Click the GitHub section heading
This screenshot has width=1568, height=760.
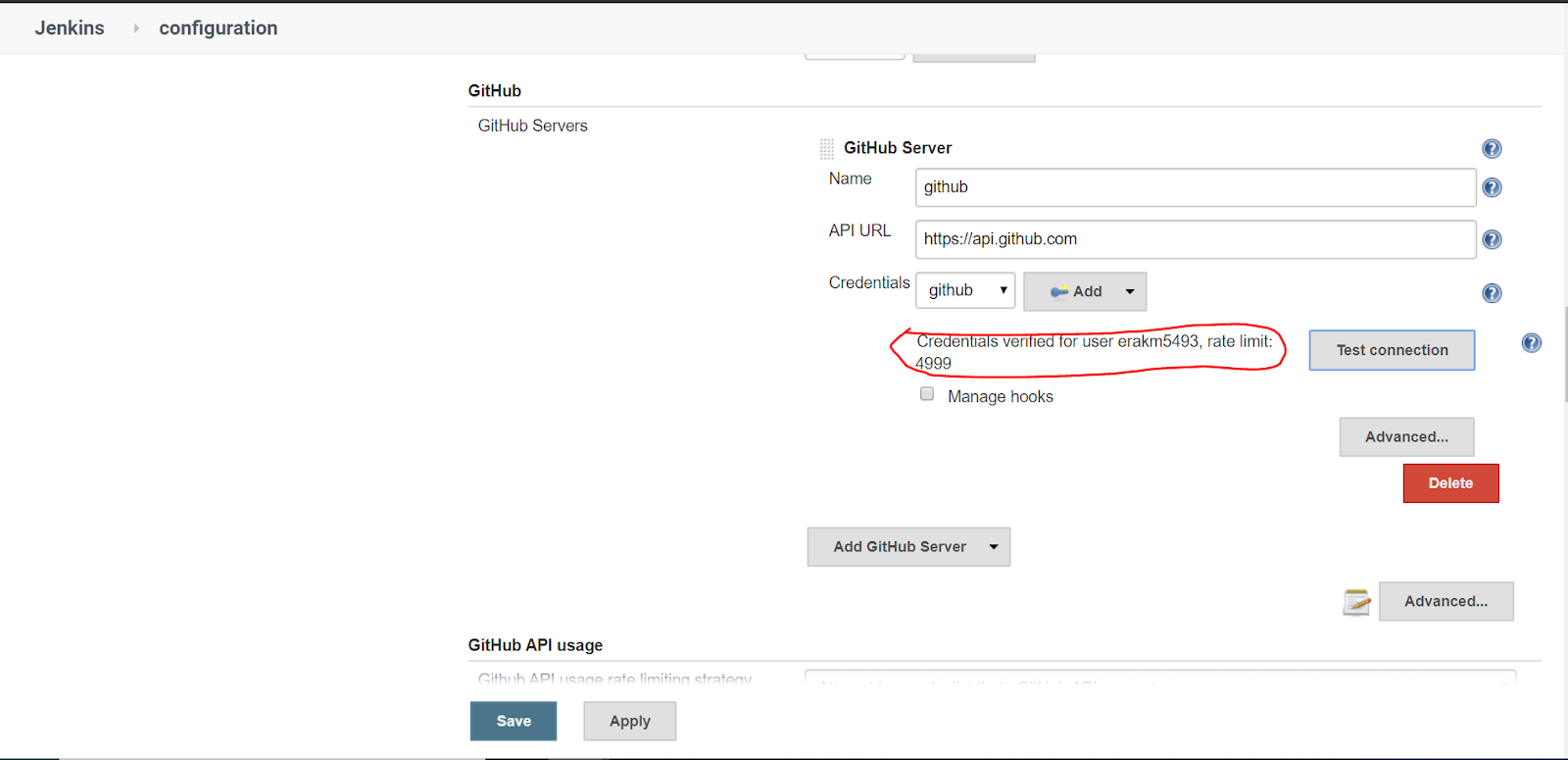tap(495, 90)
